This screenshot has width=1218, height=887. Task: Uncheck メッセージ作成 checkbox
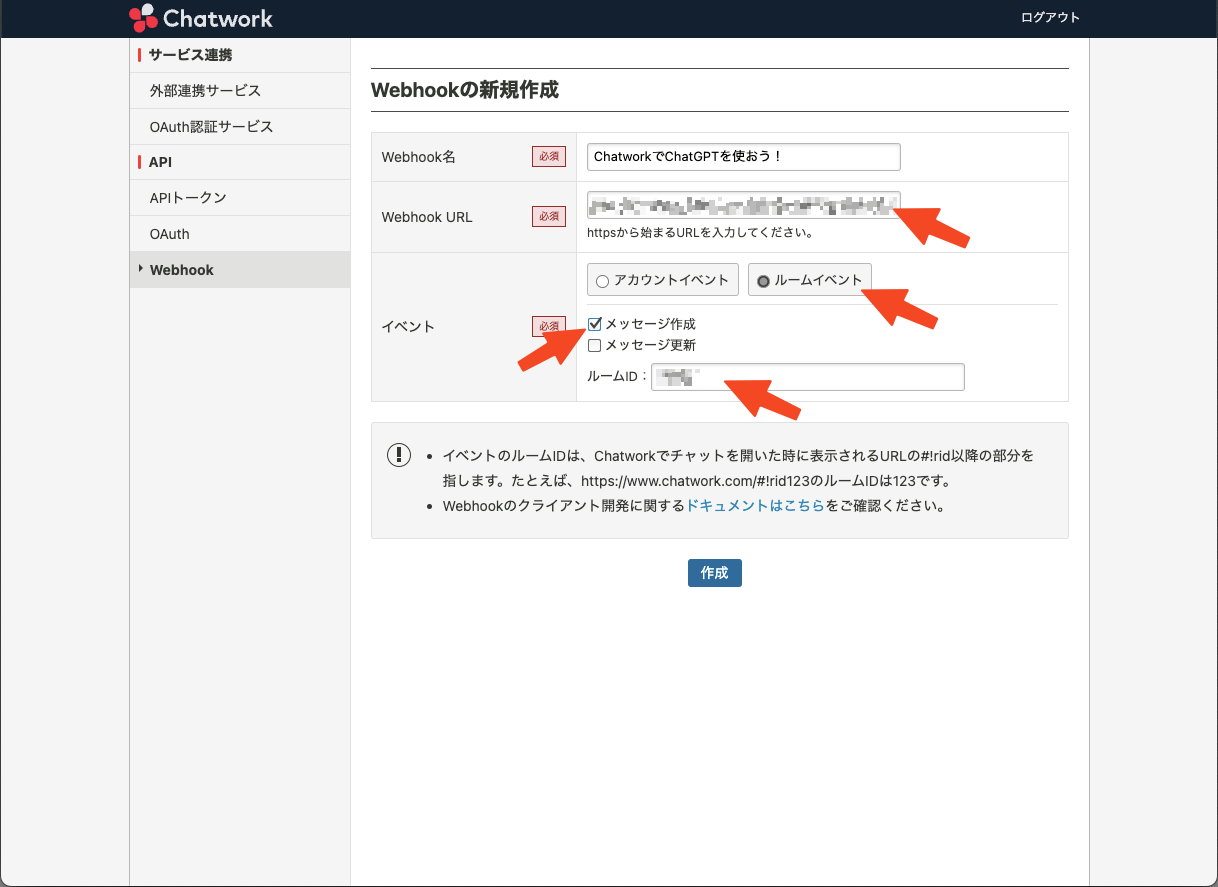coord(595,324)
